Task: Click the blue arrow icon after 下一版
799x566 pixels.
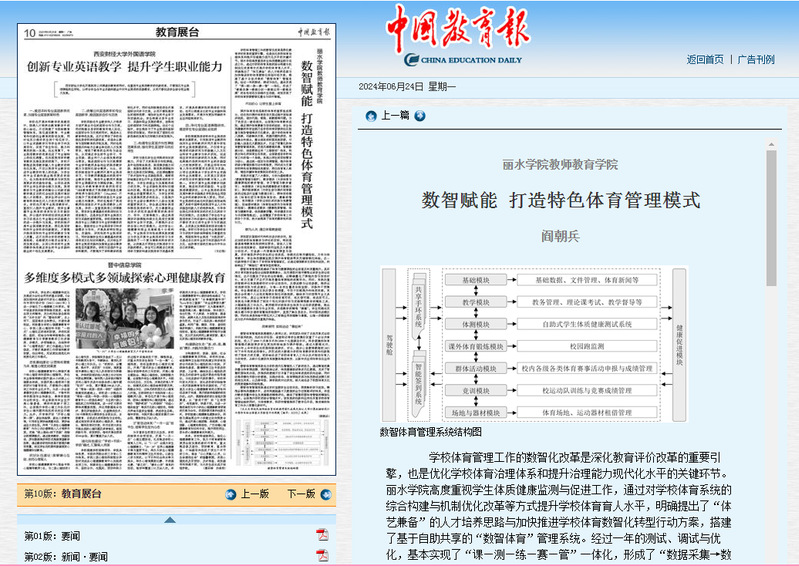Action: coord(326,494)
